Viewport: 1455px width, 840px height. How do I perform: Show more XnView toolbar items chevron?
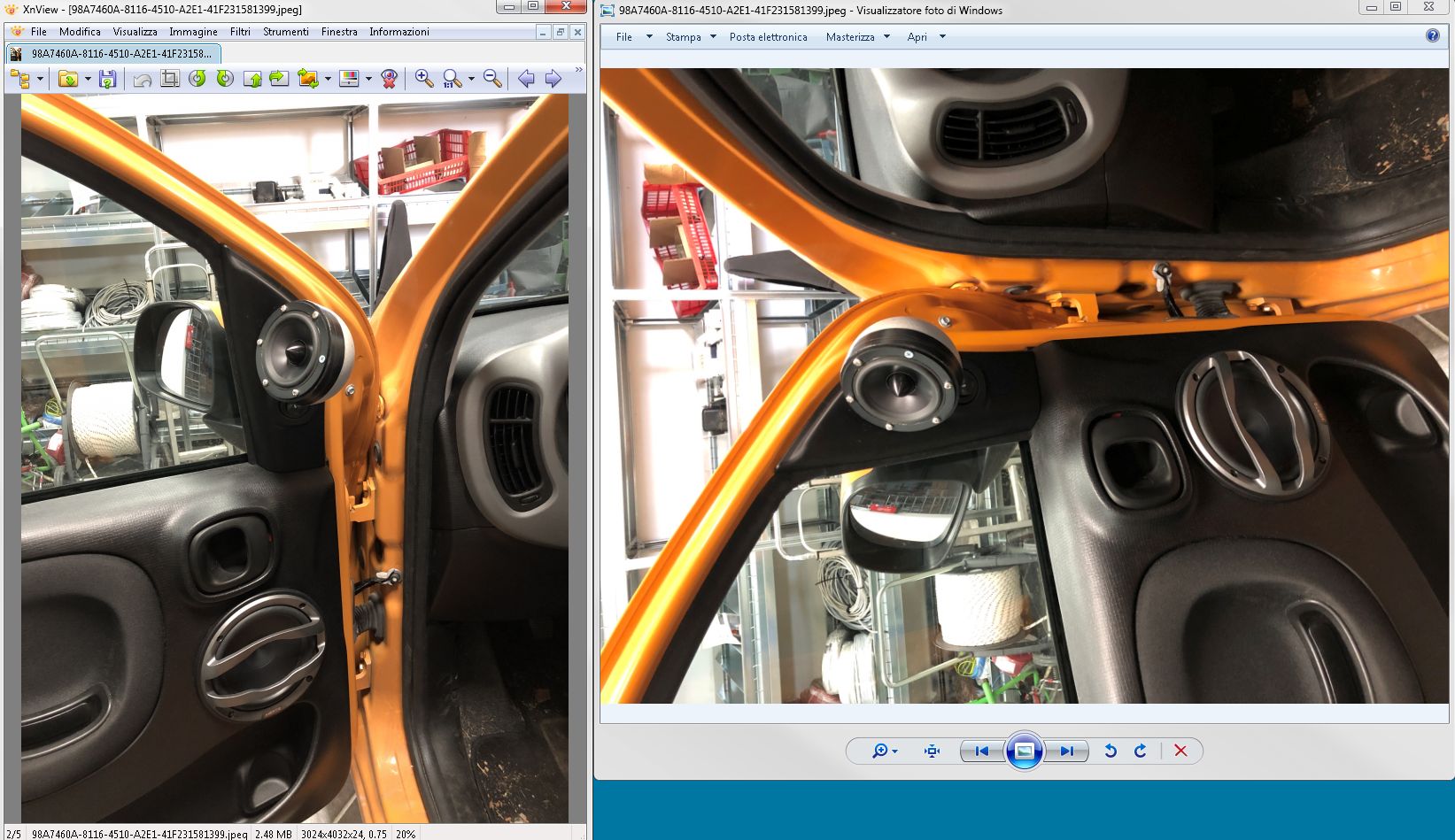579,70
